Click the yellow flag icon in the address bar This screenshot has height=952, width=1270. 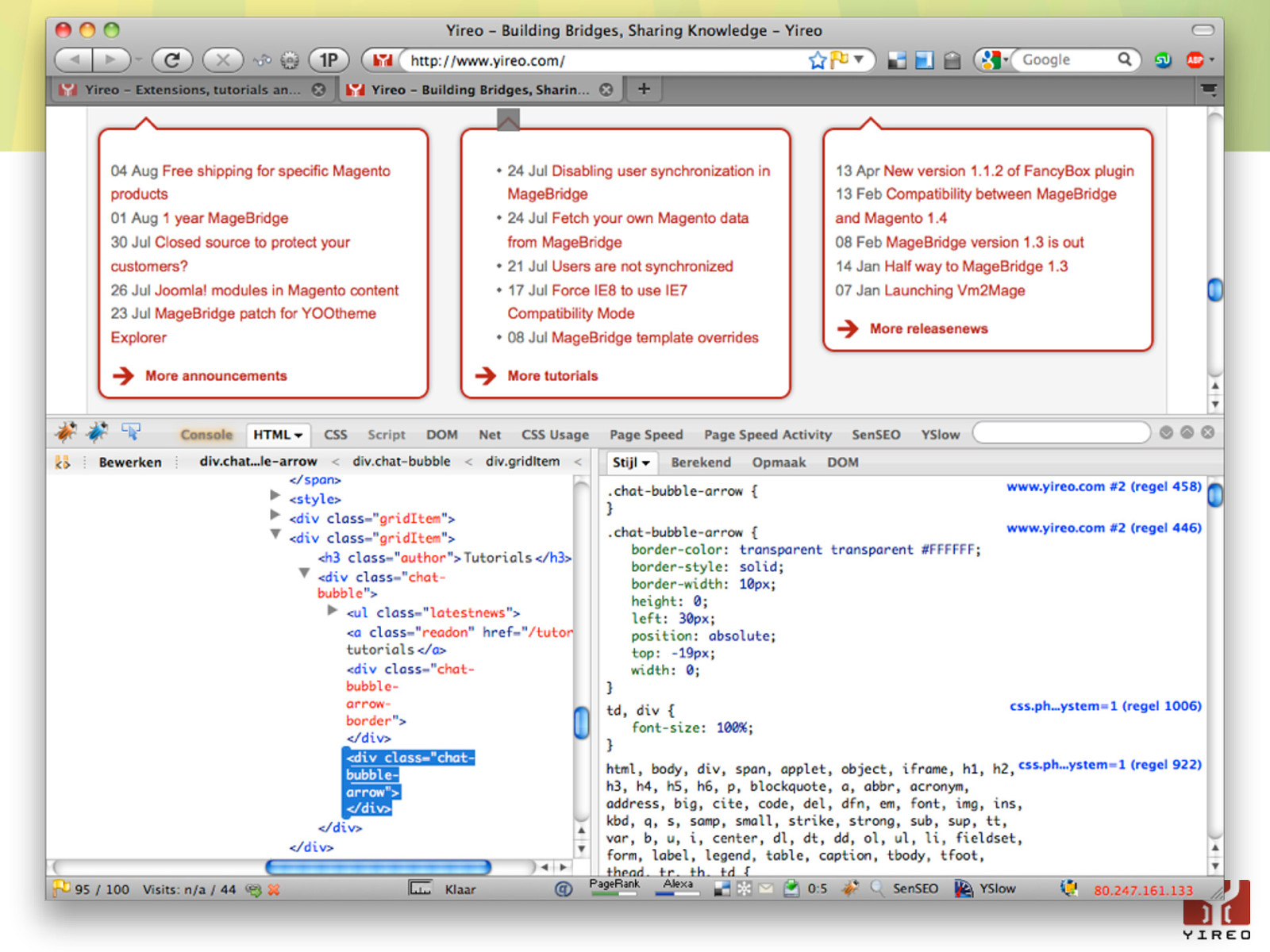[x=838, y=59]
